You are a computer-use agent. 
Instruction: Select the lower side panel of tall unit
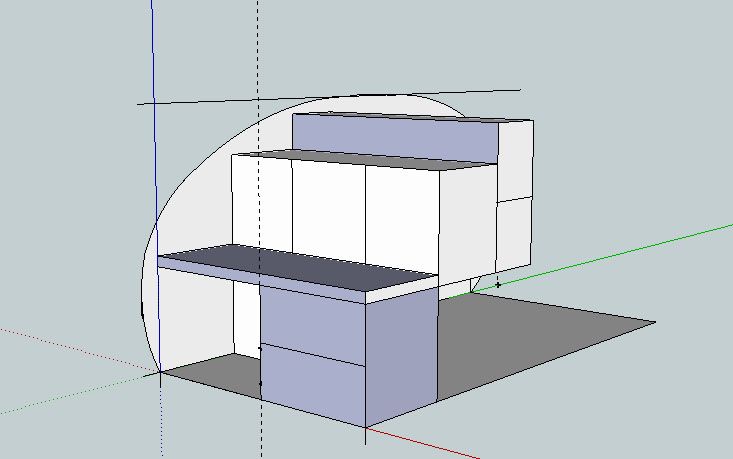[513, 234]
